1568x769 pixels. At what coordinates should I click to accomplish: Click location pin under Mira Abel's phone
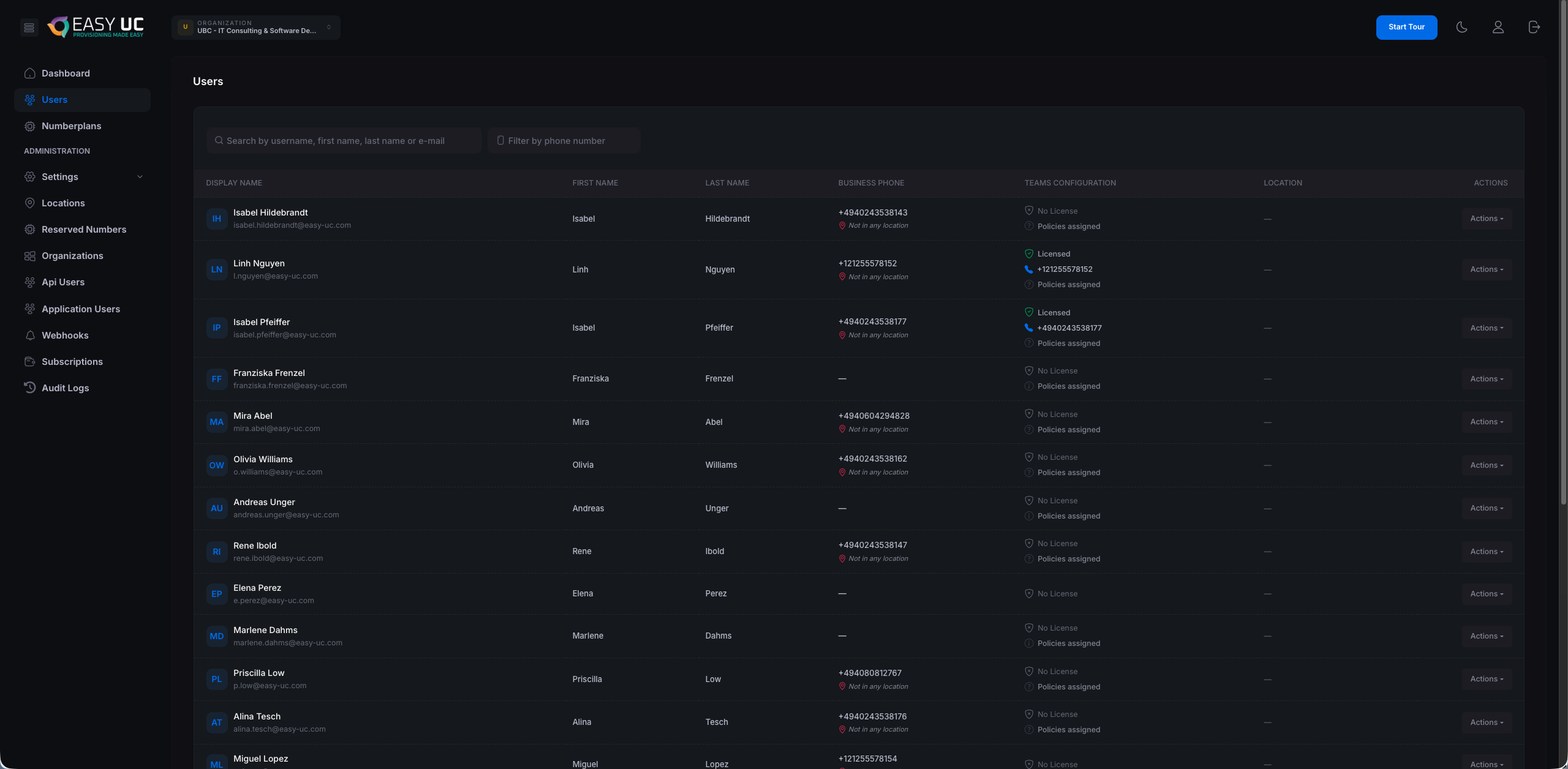pos(842,429)
